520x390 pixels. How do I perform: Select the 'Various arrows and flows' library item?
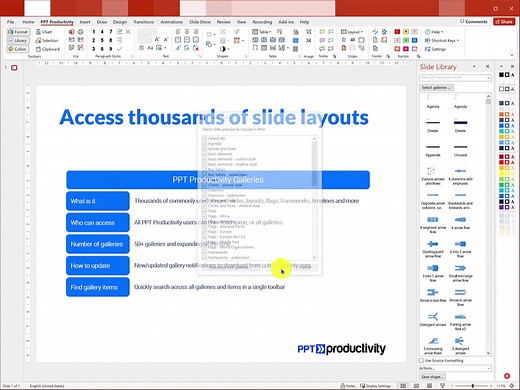pos(433,176)
